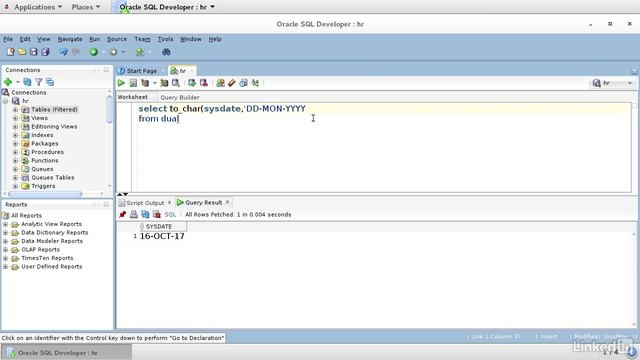Close the Script Output tab

(x=169, y=202)
